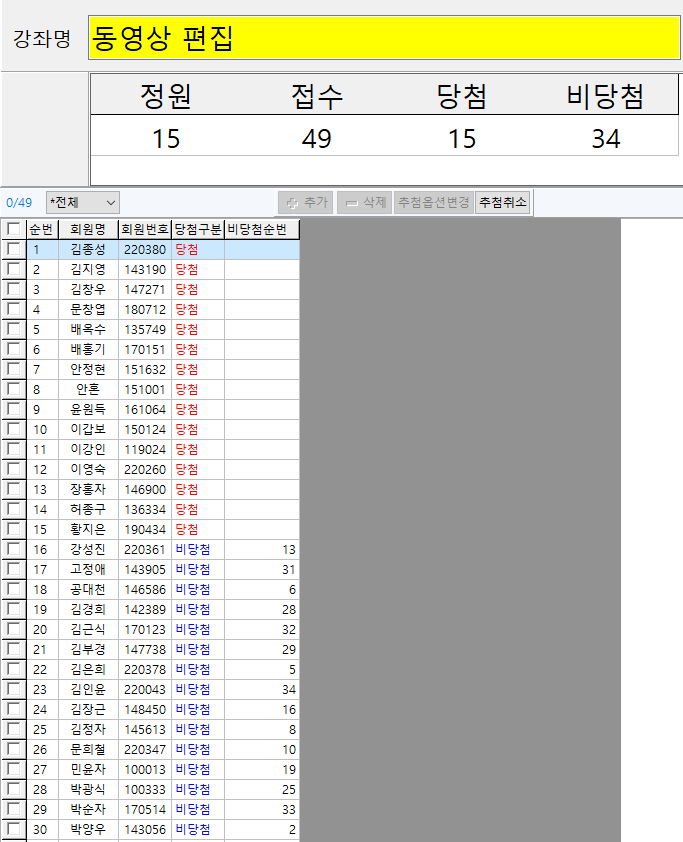Select member name 문희철
683x842 pixels.
(x=88, y=749)
